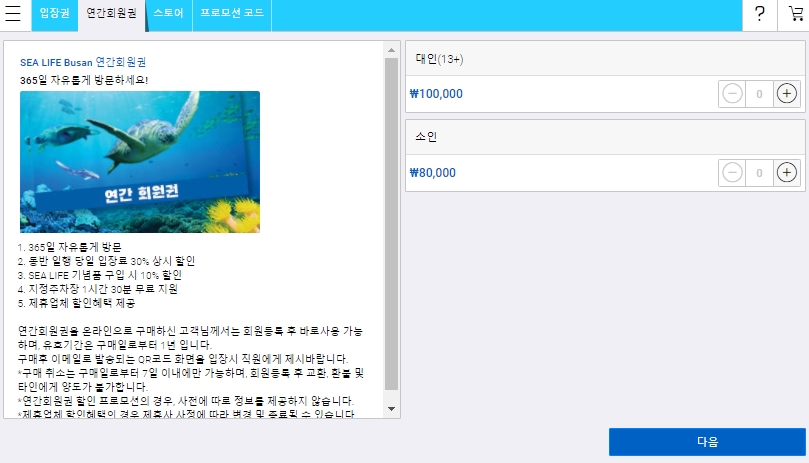Click the line '5. 제휴업체 할인혜택 제공'

pyautogui.click(x=77, y=303)
